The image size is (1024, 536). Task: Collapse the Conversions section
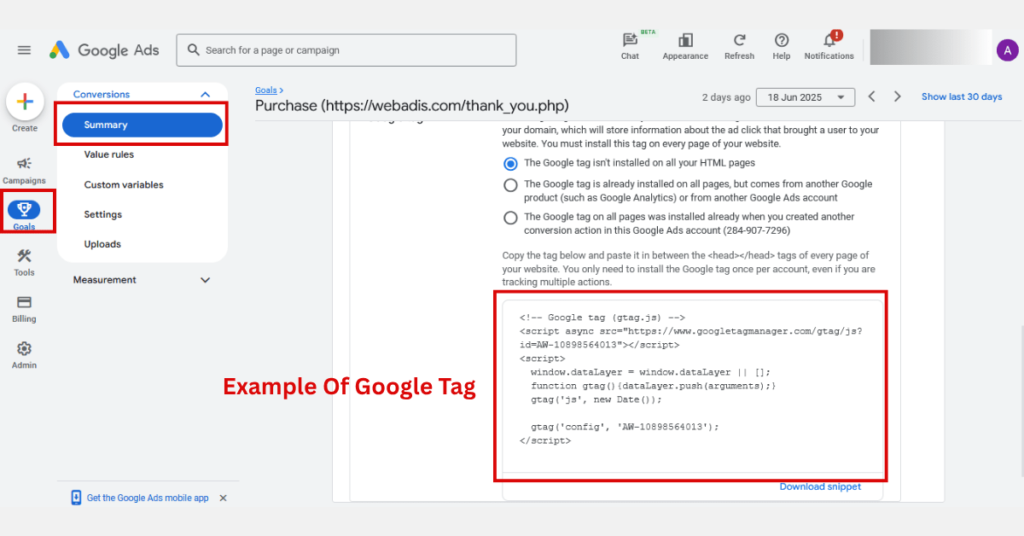pyautogui.click(x=205, y=95)
